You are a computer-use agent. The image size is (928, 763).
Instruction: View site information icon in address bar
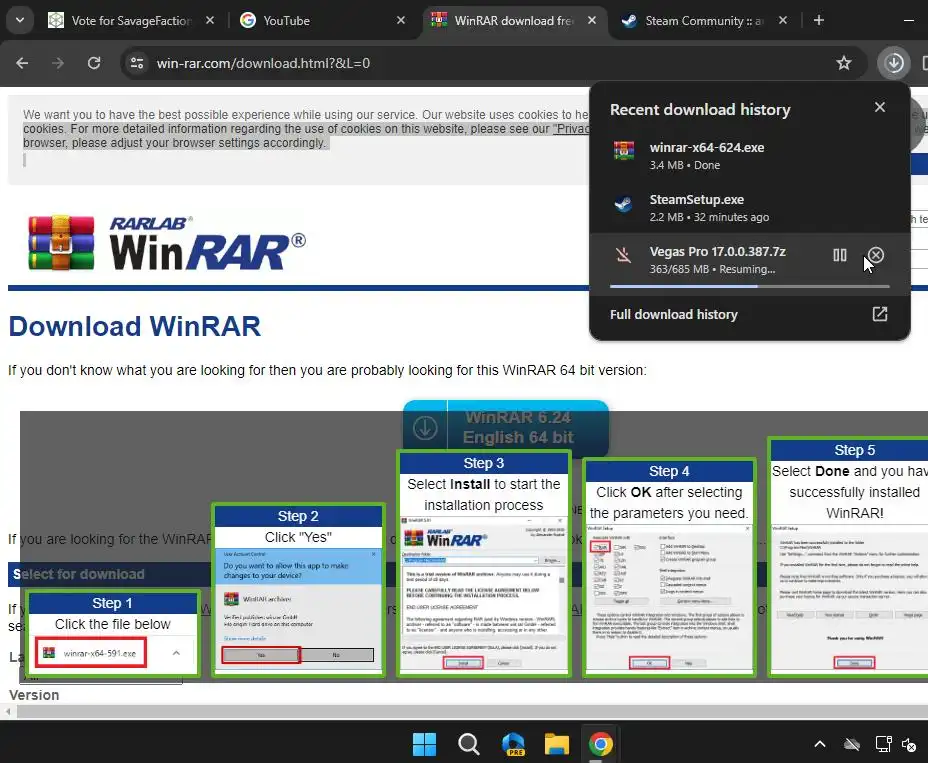(137, 63)
